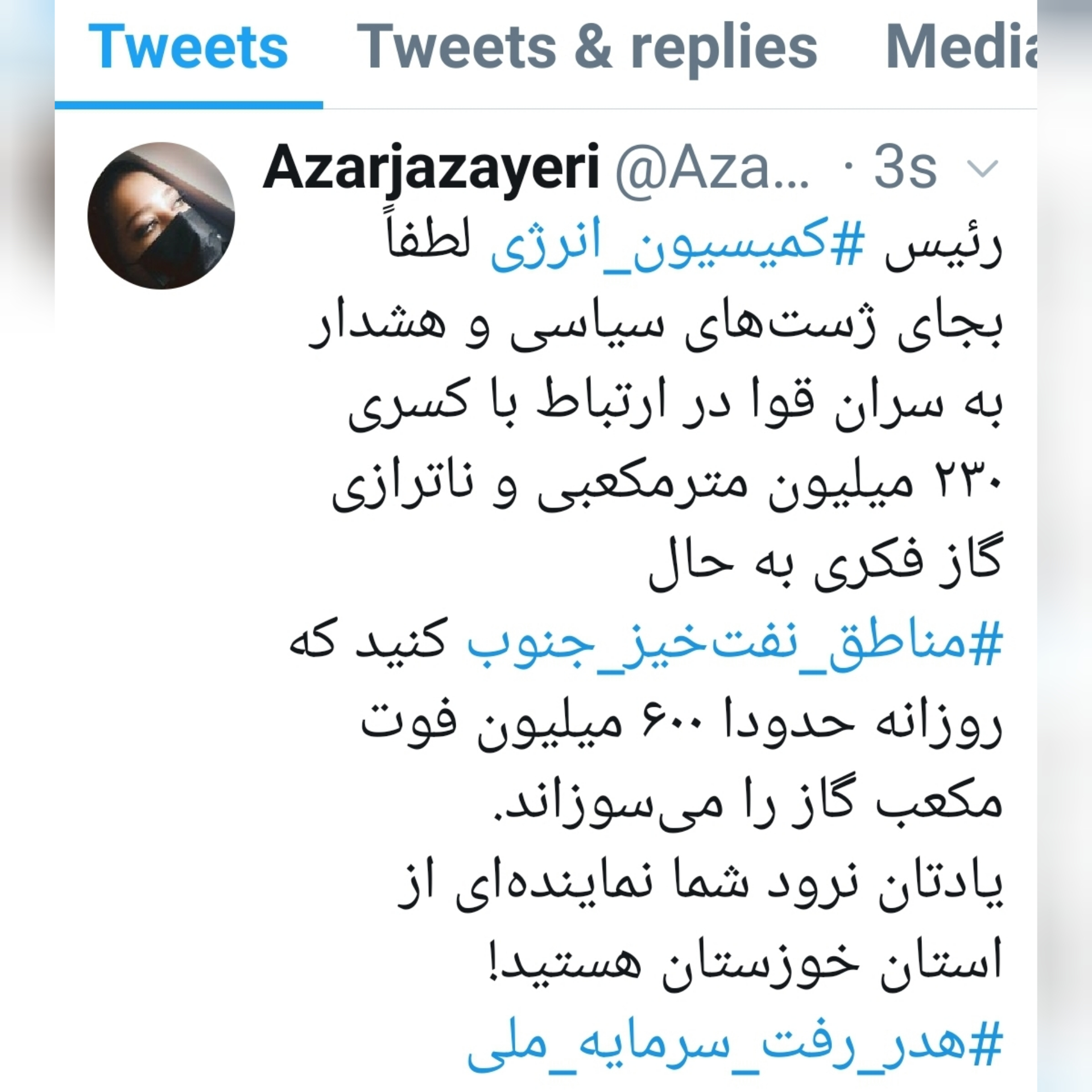Click tweet line مکعب گاز را می‌سوزاند
This screenshot has width=1092, height=1092.
click(x=747, y=804)
